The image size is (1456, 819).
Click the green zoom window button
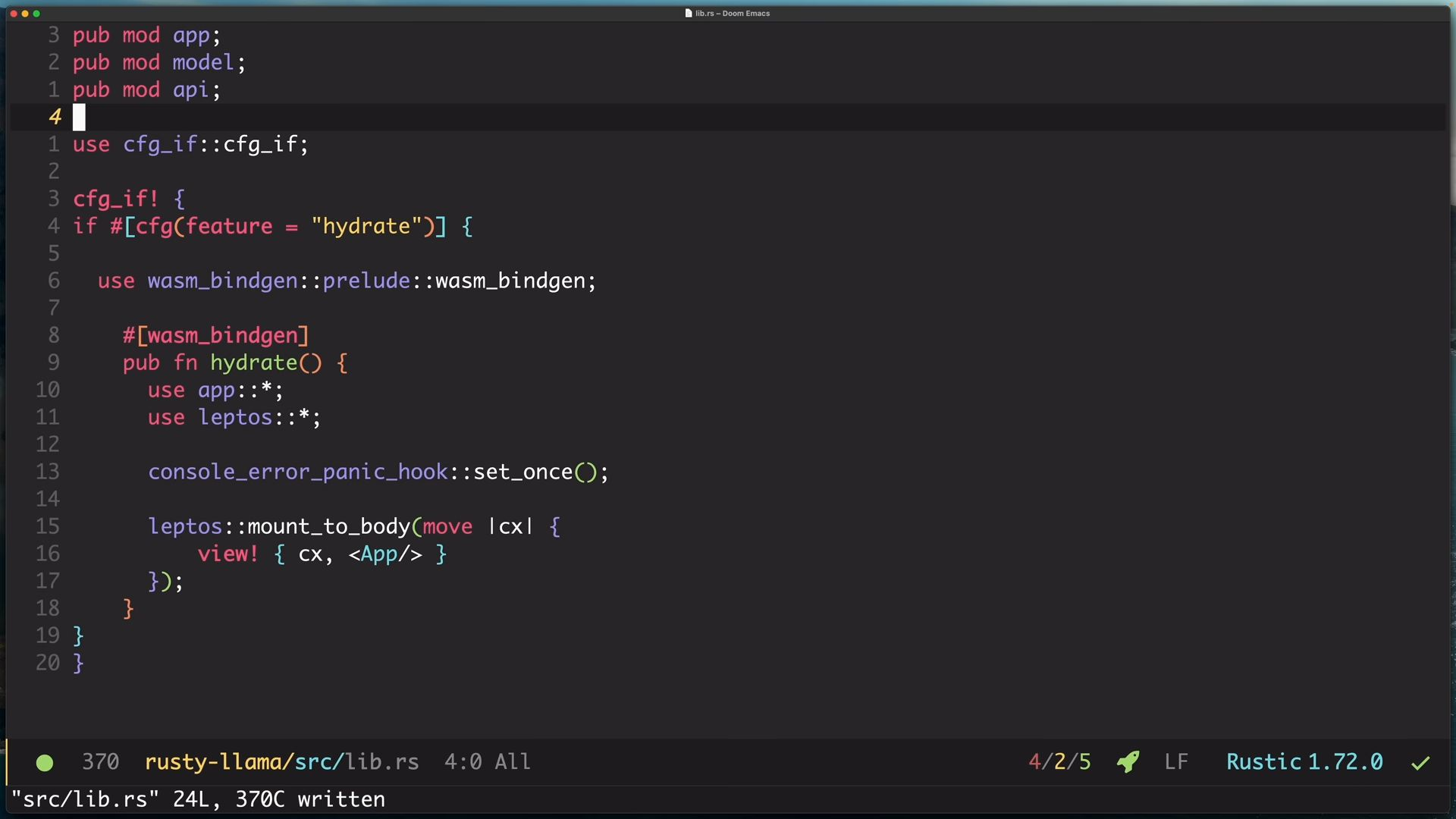coord(36,14)
